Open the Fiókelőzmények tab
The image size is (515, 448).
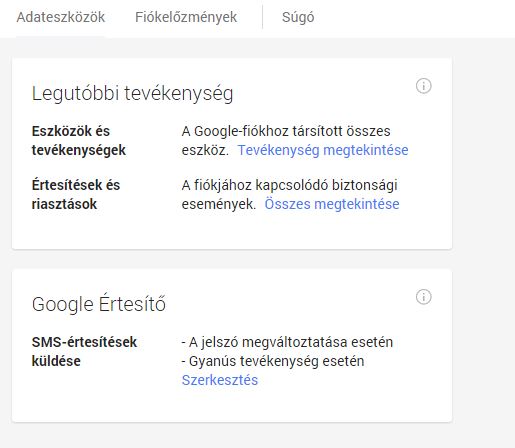pos(186,17)
